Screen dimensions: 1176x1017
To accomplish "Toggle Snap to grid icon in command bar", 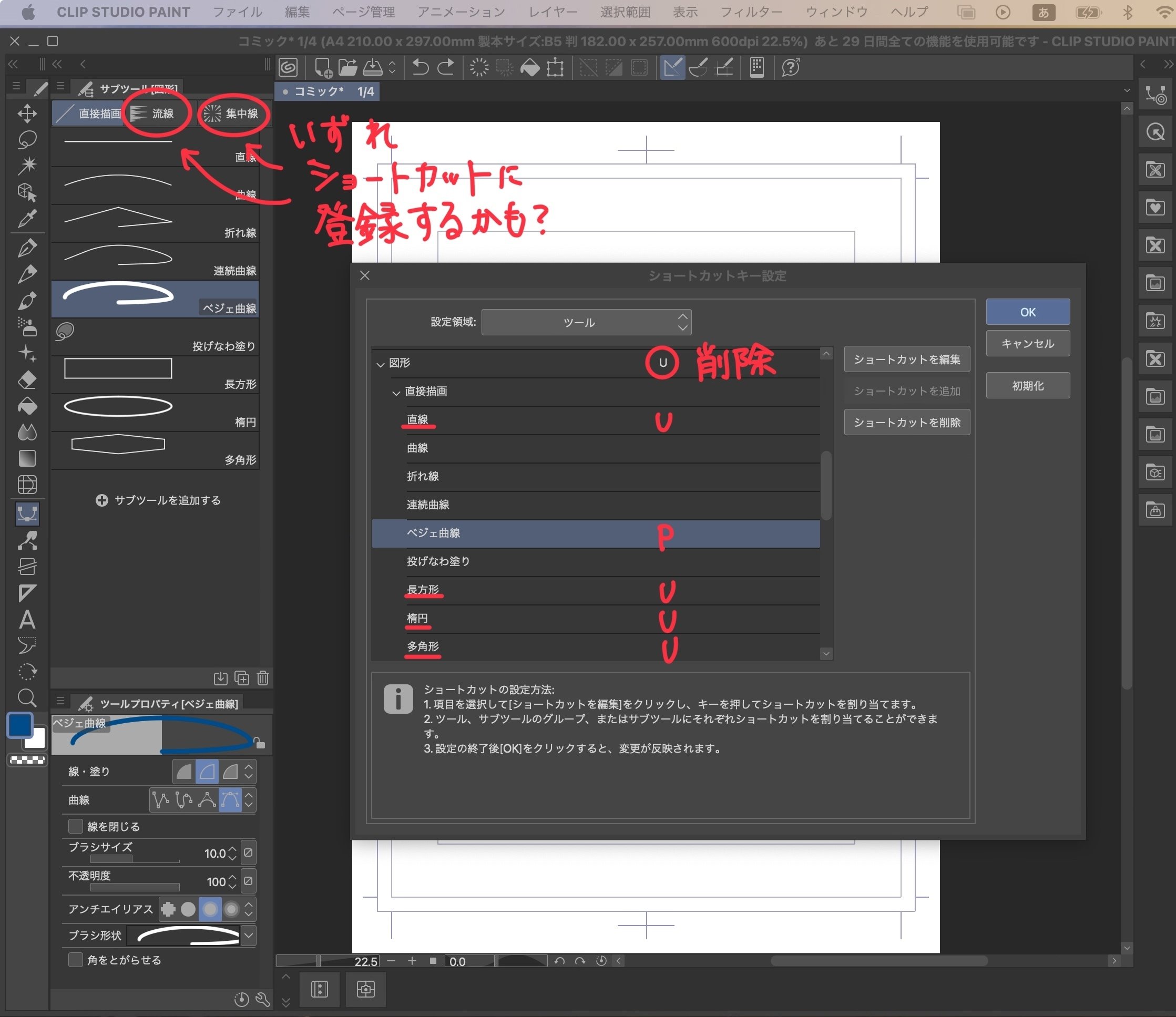I will (725, 67).
